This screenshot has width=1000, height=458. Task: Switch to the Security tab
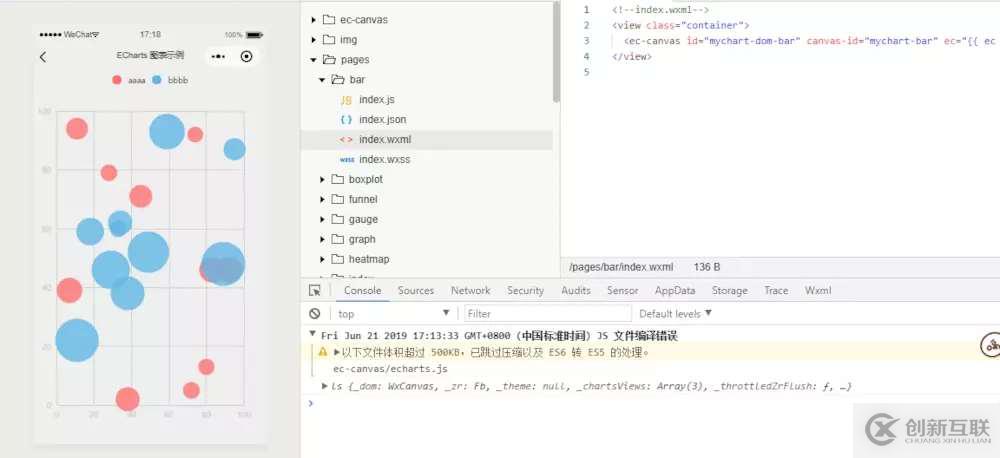(x=526, y=290)
